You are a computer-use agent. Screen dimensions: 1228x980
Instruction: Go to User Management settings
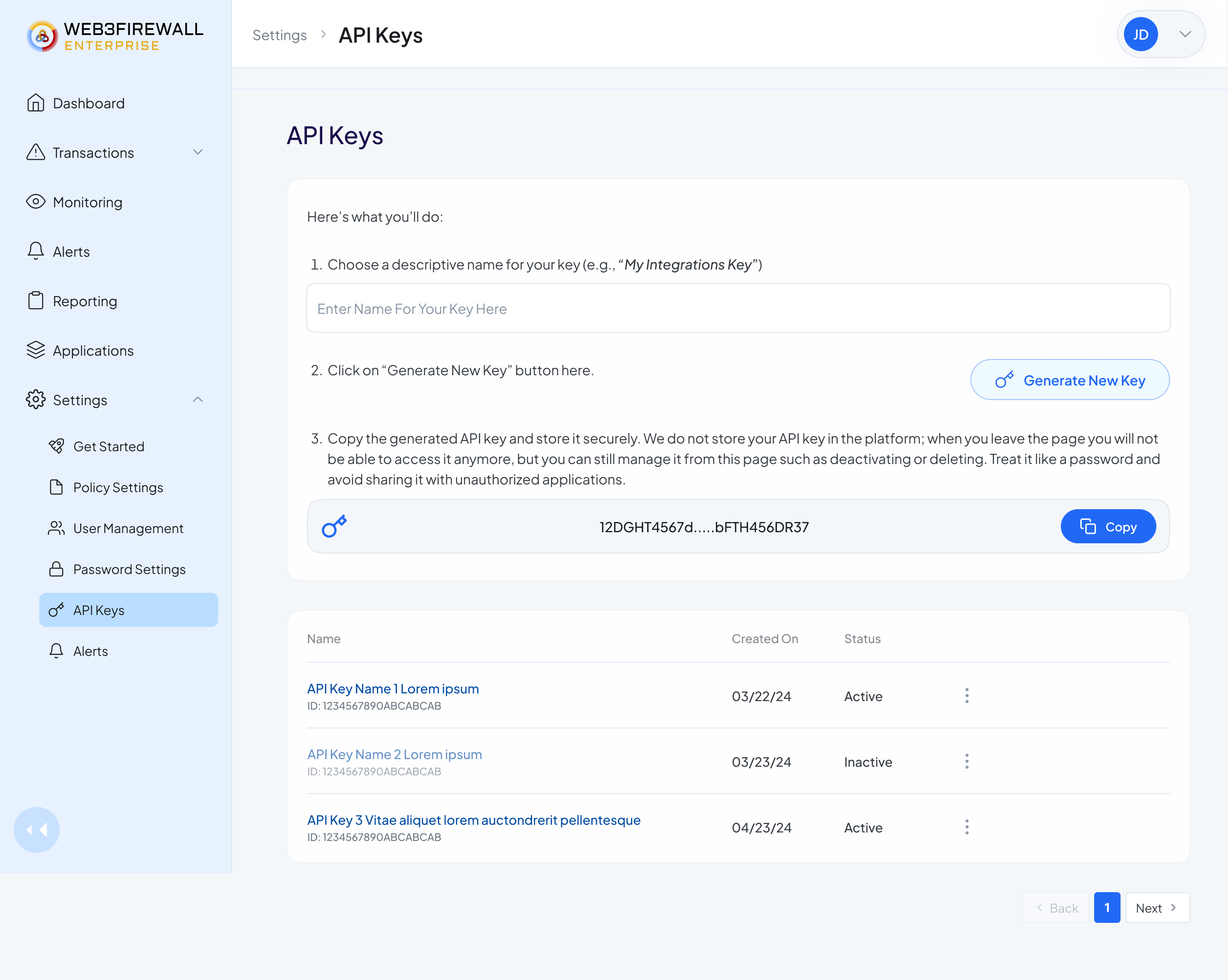128,528
